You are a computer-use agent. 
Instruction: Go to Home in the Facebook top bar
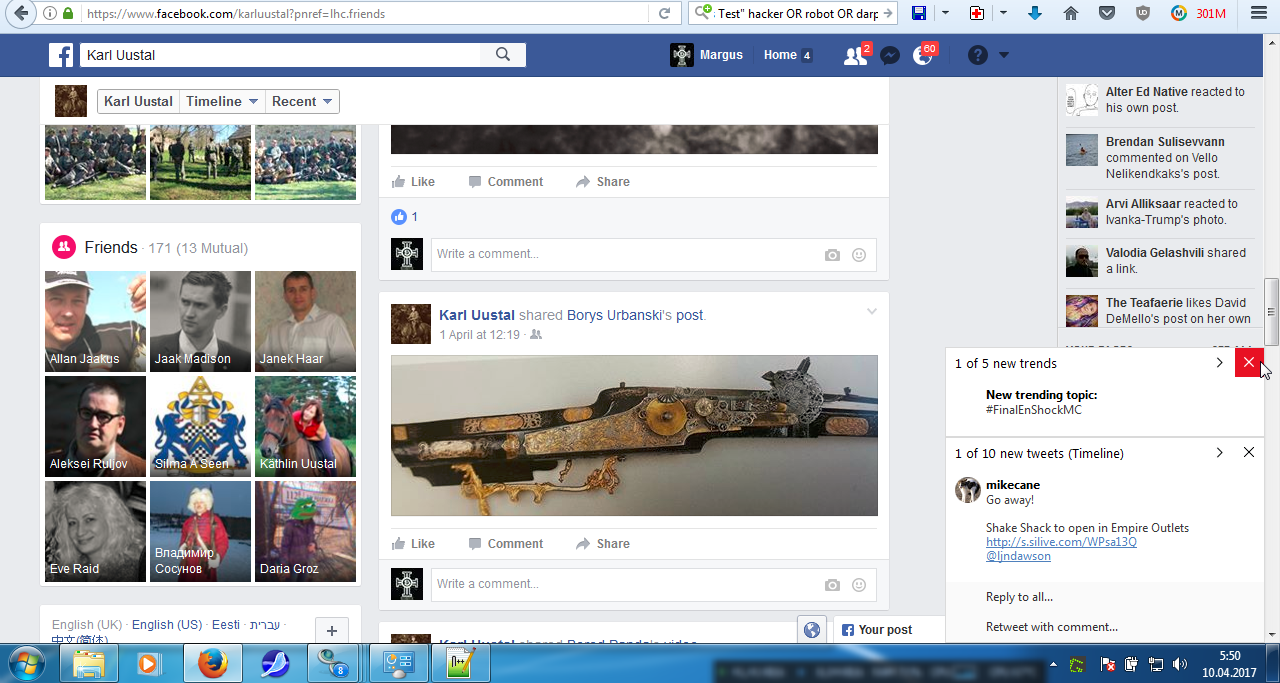780,55
